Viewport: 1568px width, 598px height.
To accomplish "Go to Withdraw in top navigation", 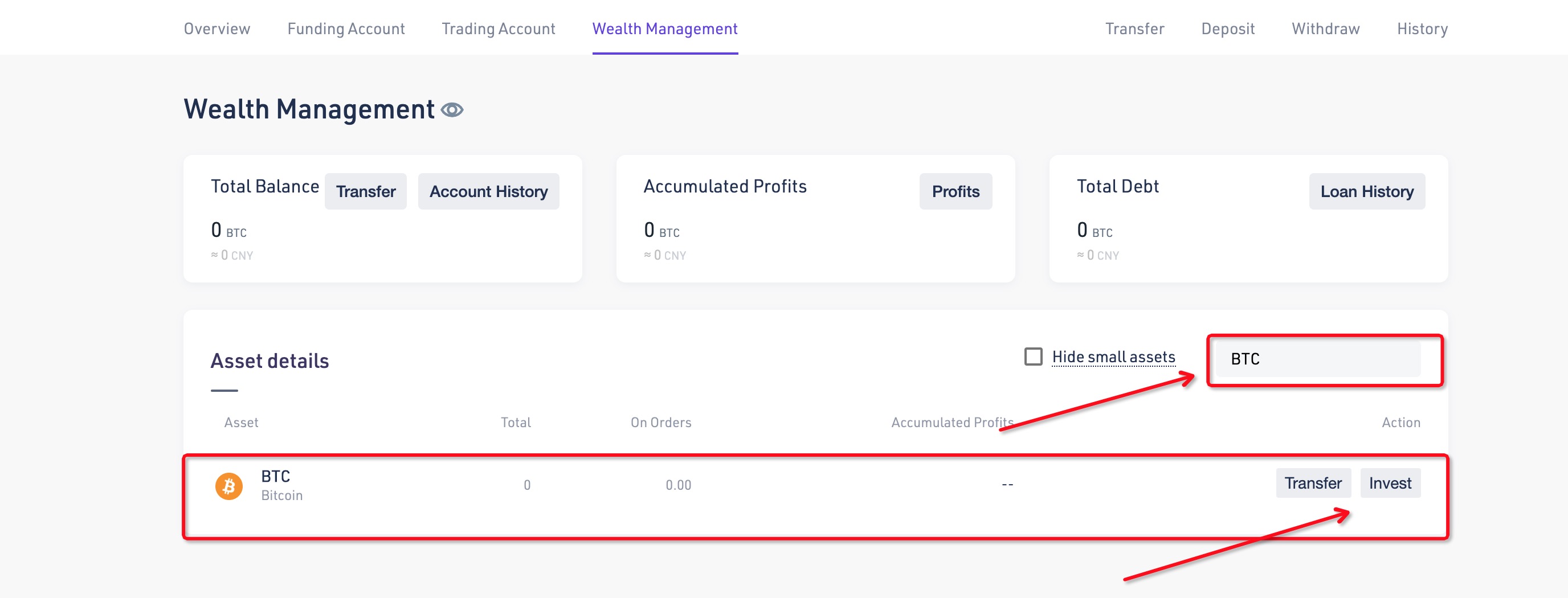I will point(1325,28).
